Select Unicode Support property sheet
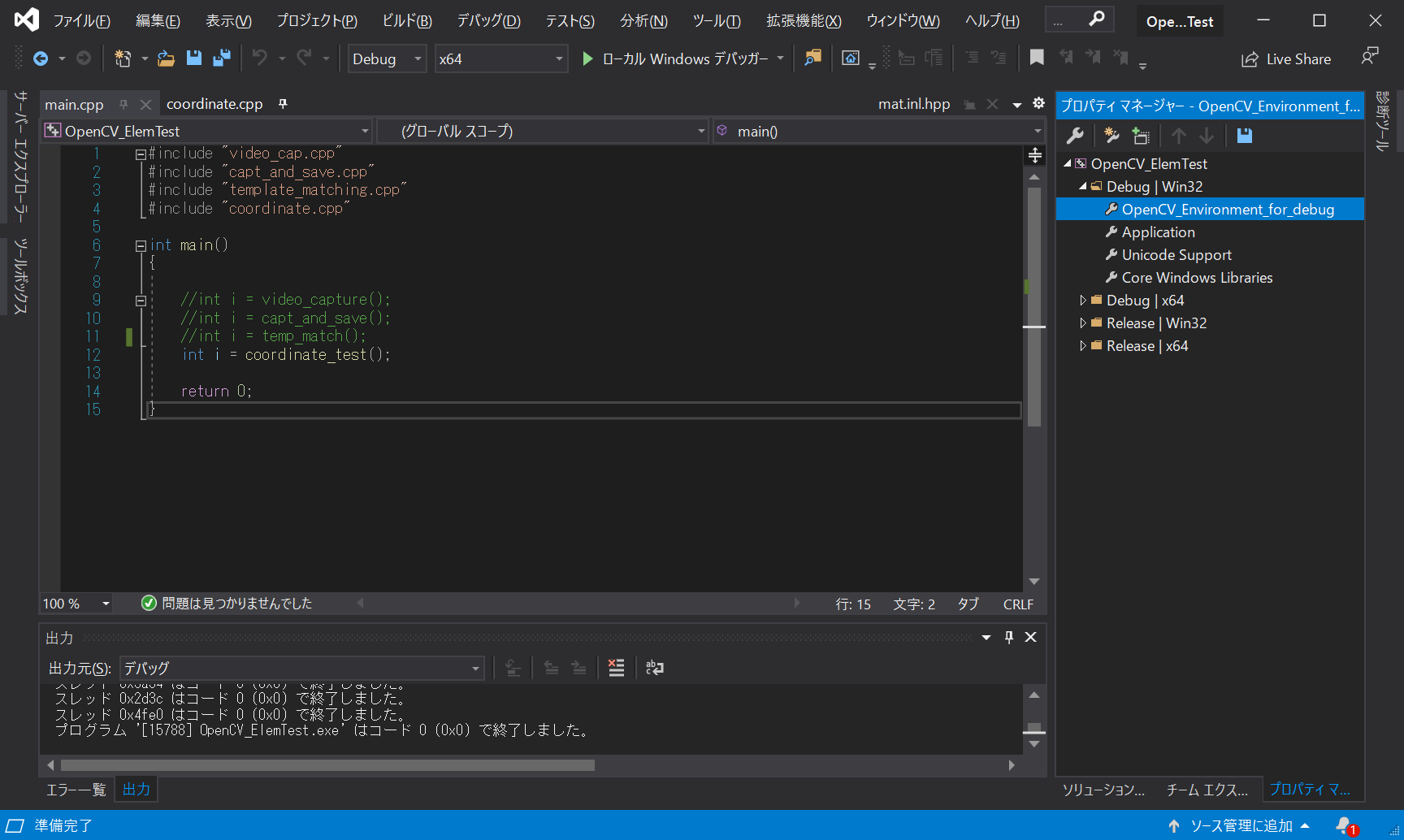Screen dimensions: 1404x840 1176,255
